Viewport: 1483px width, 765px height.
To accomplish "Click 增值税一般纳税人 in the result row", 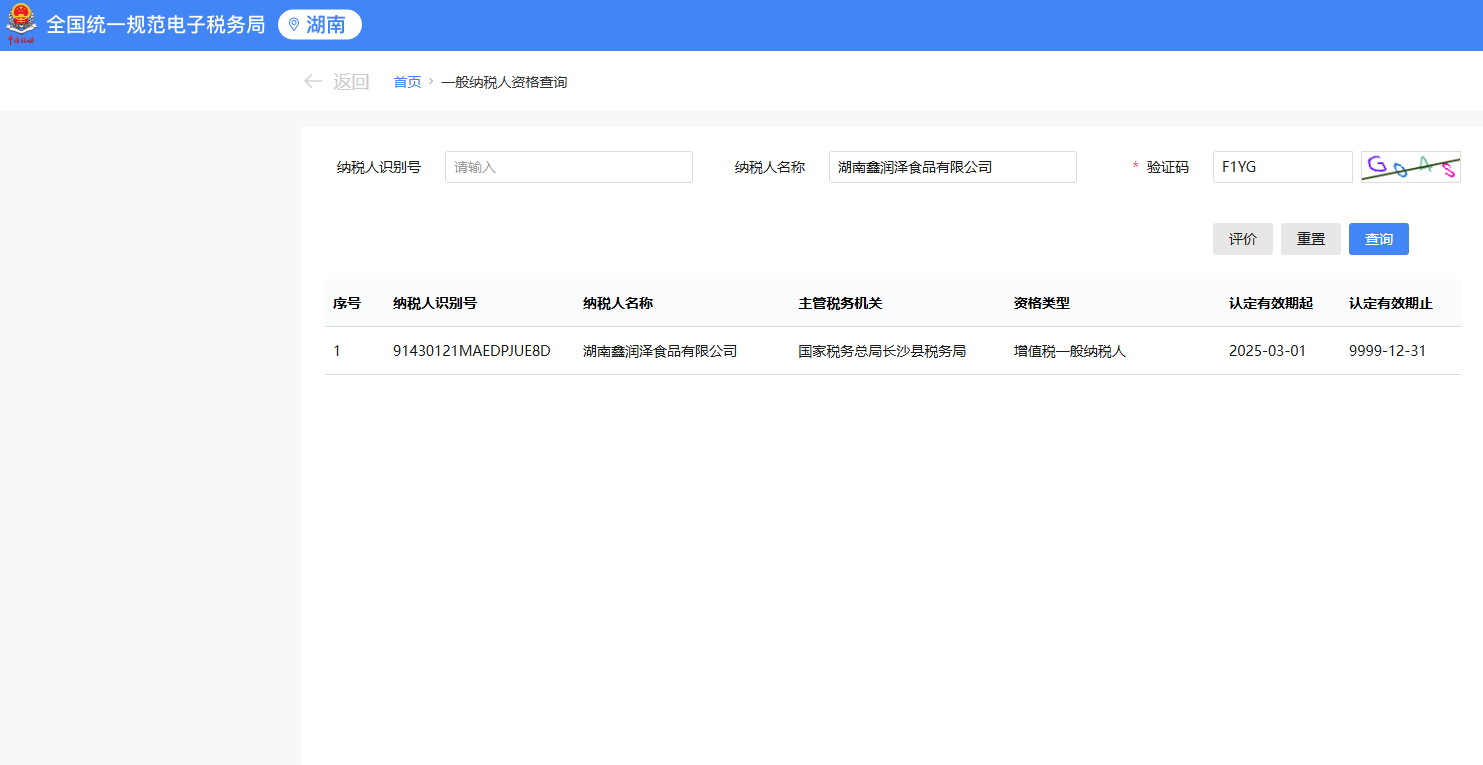I will pos(1069,351).
